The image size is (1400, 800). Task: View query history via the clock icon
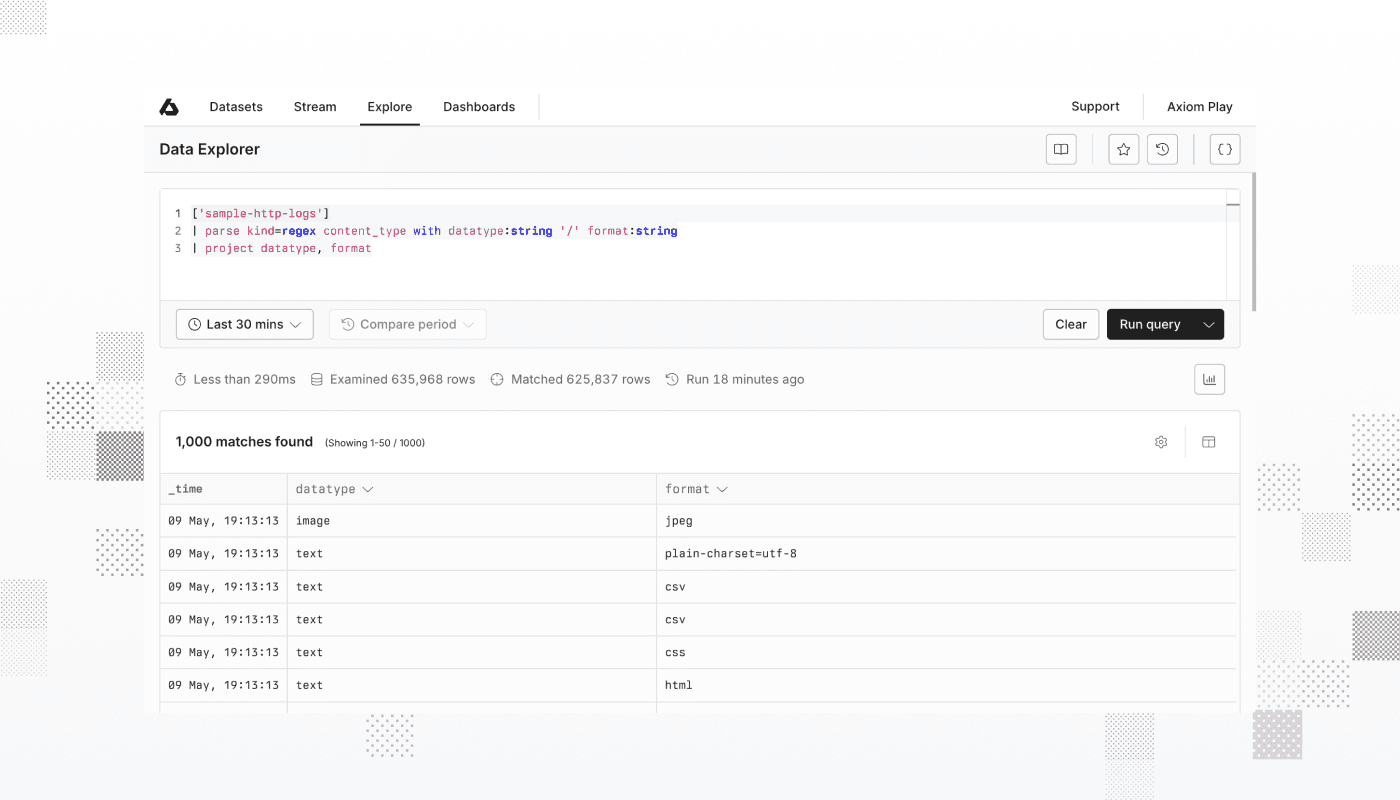[x=1162, y=148]
